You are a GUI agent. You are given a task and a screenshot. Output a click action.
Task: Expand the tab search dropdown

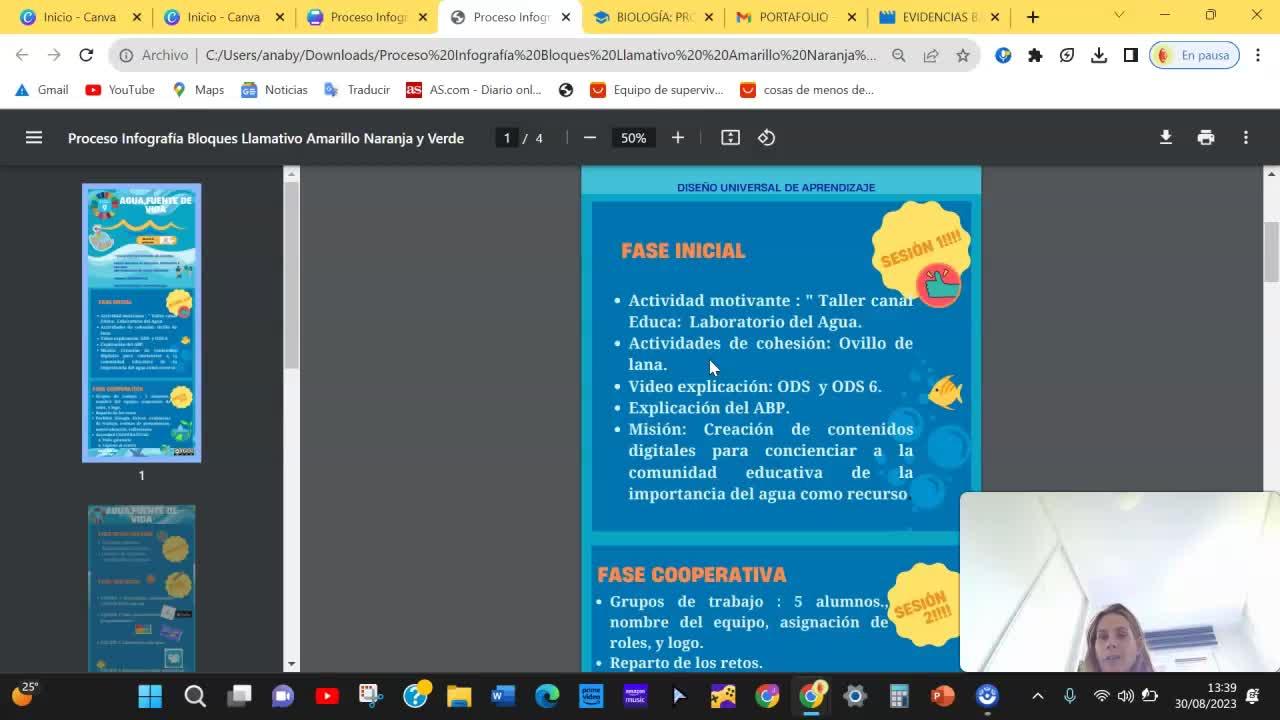click(1119, 15)
